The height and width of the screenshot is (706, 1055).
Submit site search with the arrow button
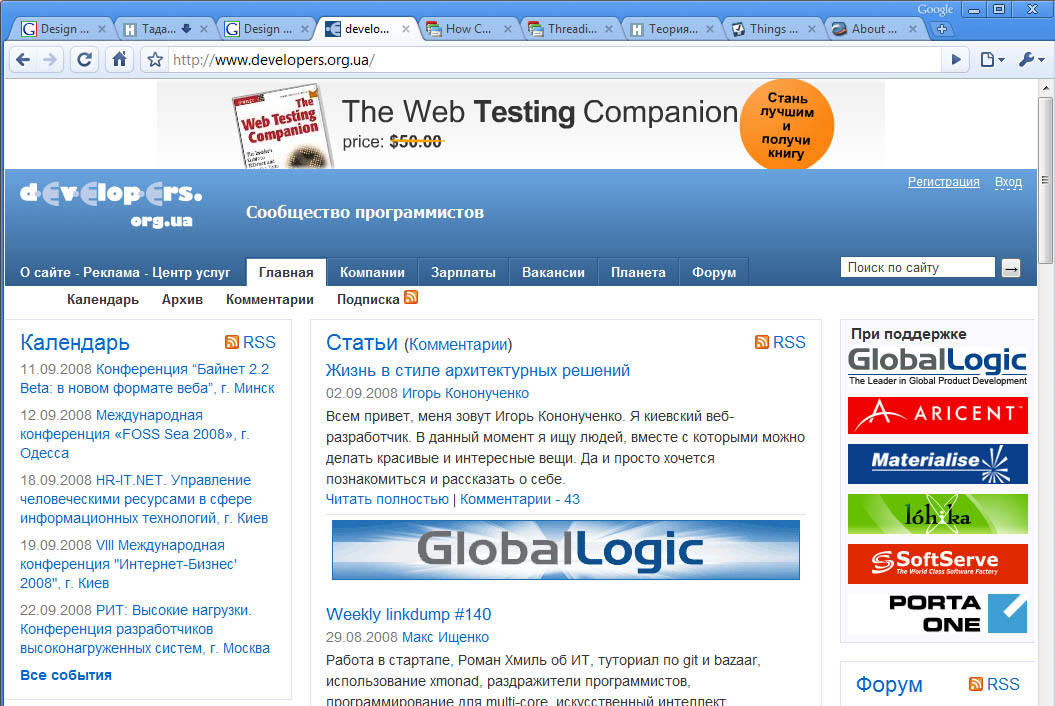pyautogui.click(x=1011, y=268)
